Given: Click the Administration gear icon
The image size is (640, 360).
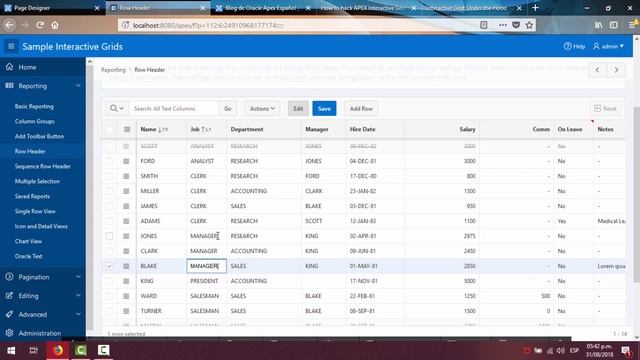Looking at the screenshot, I should click(x=9, y=333).
